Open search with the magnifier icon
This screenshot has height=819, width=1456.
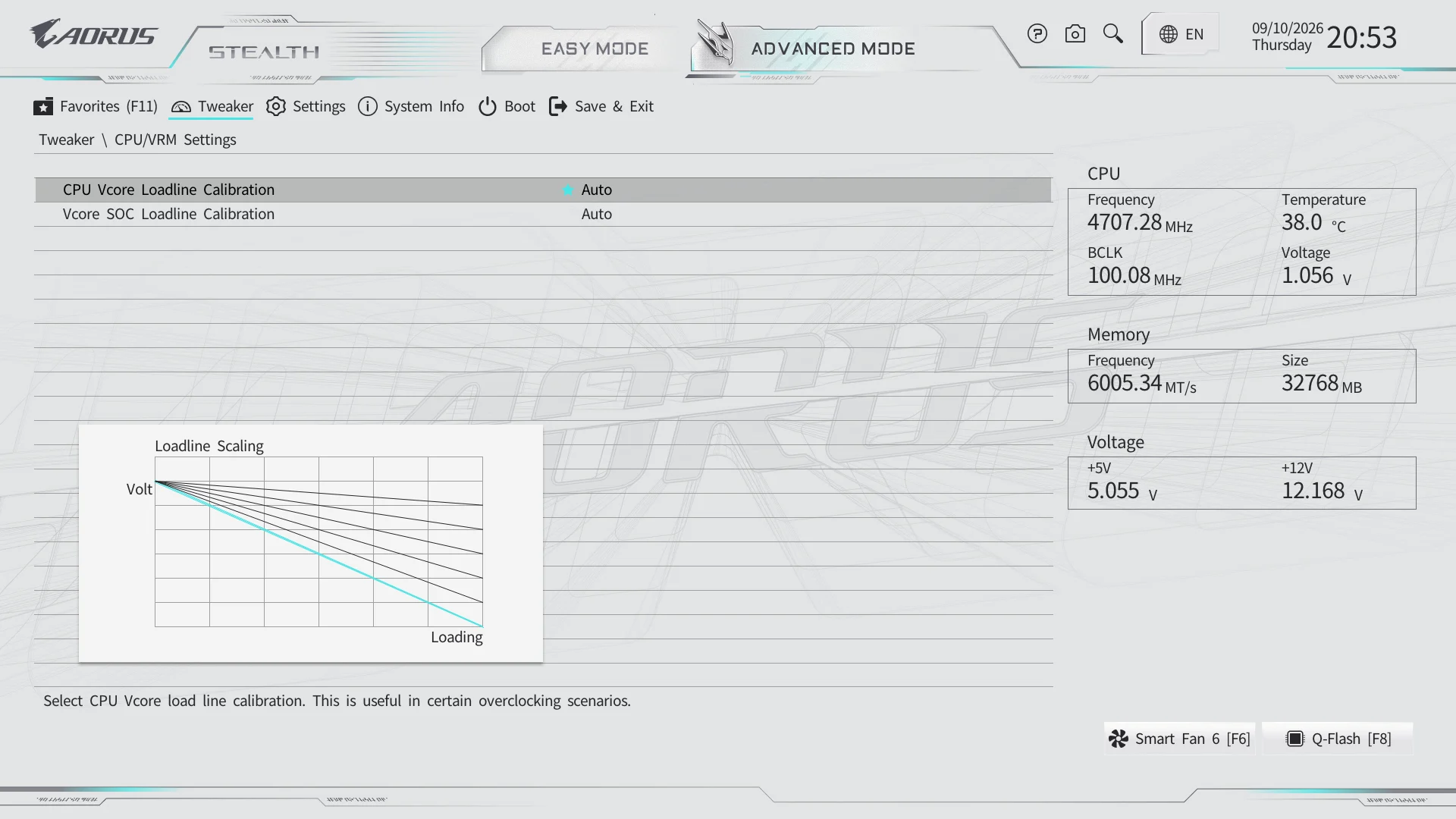1112,34
